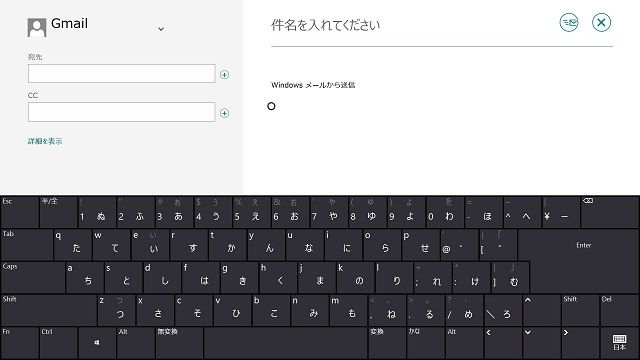The height and width of the screenshot is (360, 640).
Task: Tap the semicolon / れ key
Action: pos(432,277)
